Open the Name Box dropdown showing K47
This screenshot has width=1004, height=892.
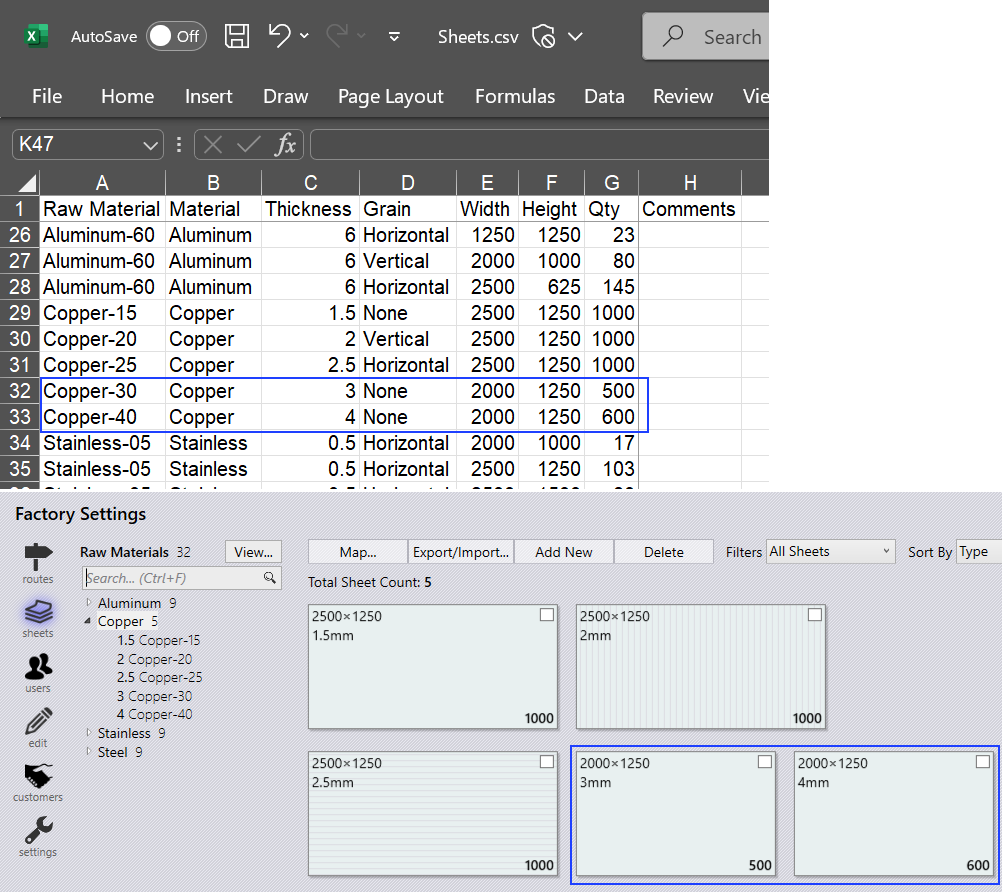[150, 145]
